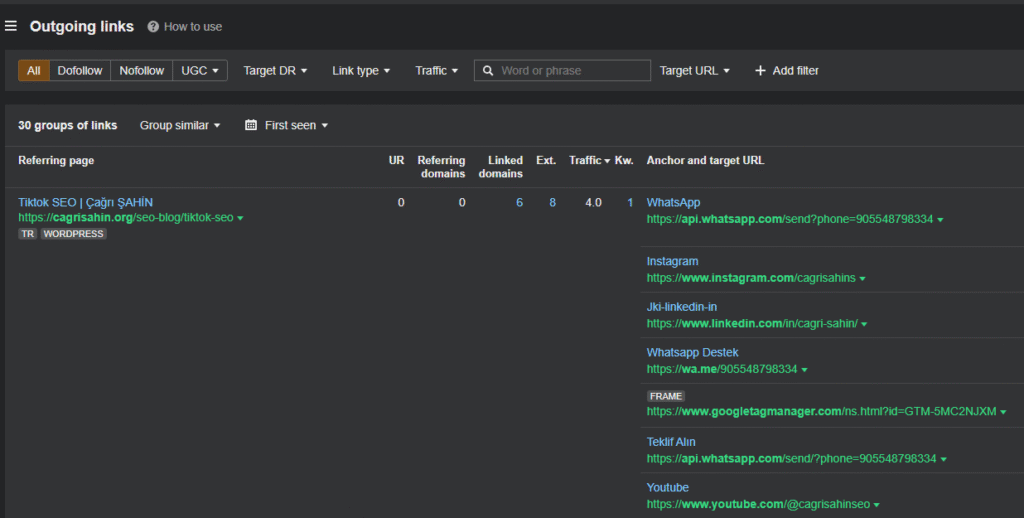This screenshot has width=1024, height=518.
Task: Open the WhatsApp anchor link
Action: (673, 202)
